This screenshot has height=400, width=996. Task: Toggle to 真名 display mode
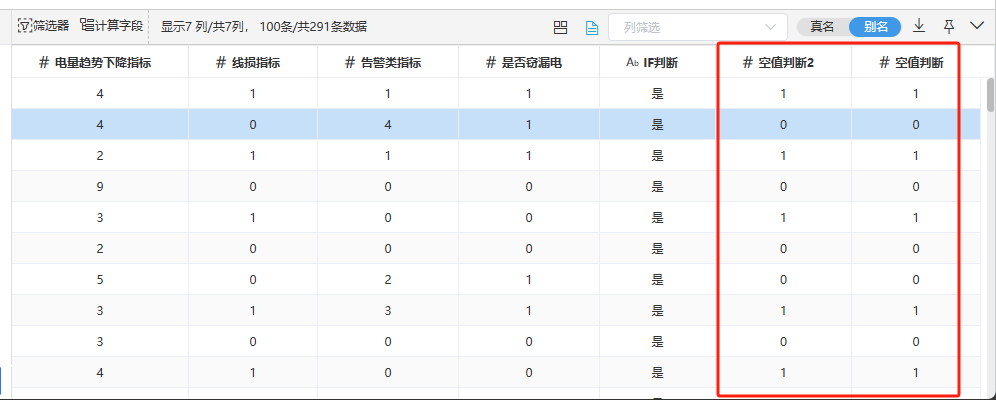pos(821,27)
